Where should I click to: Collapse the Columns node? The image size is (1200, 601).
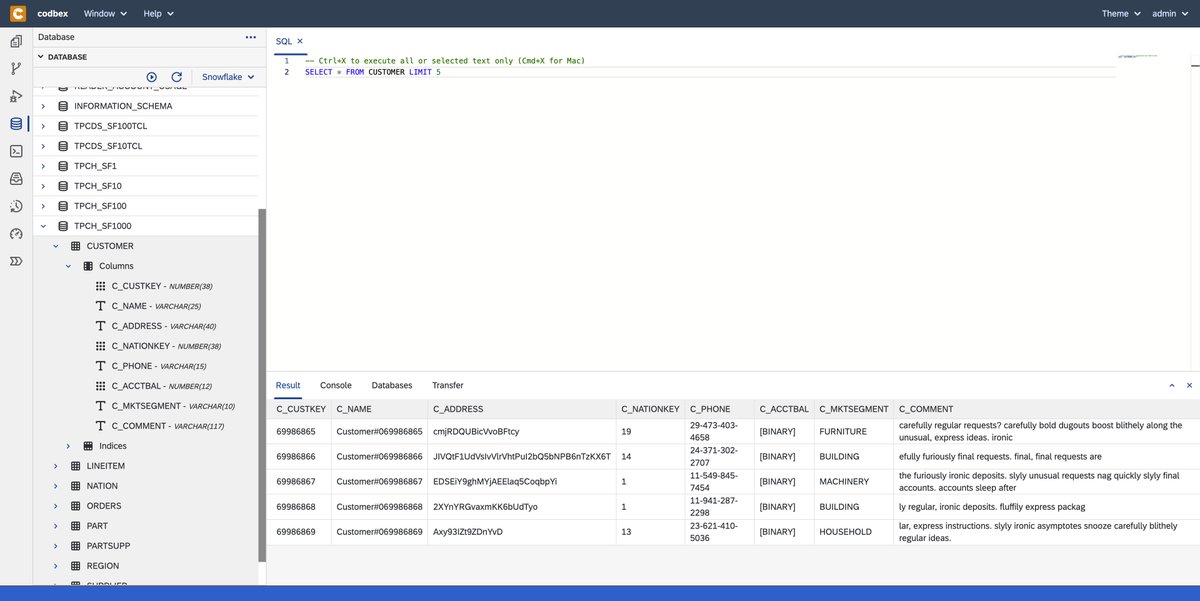coord(68,266)
